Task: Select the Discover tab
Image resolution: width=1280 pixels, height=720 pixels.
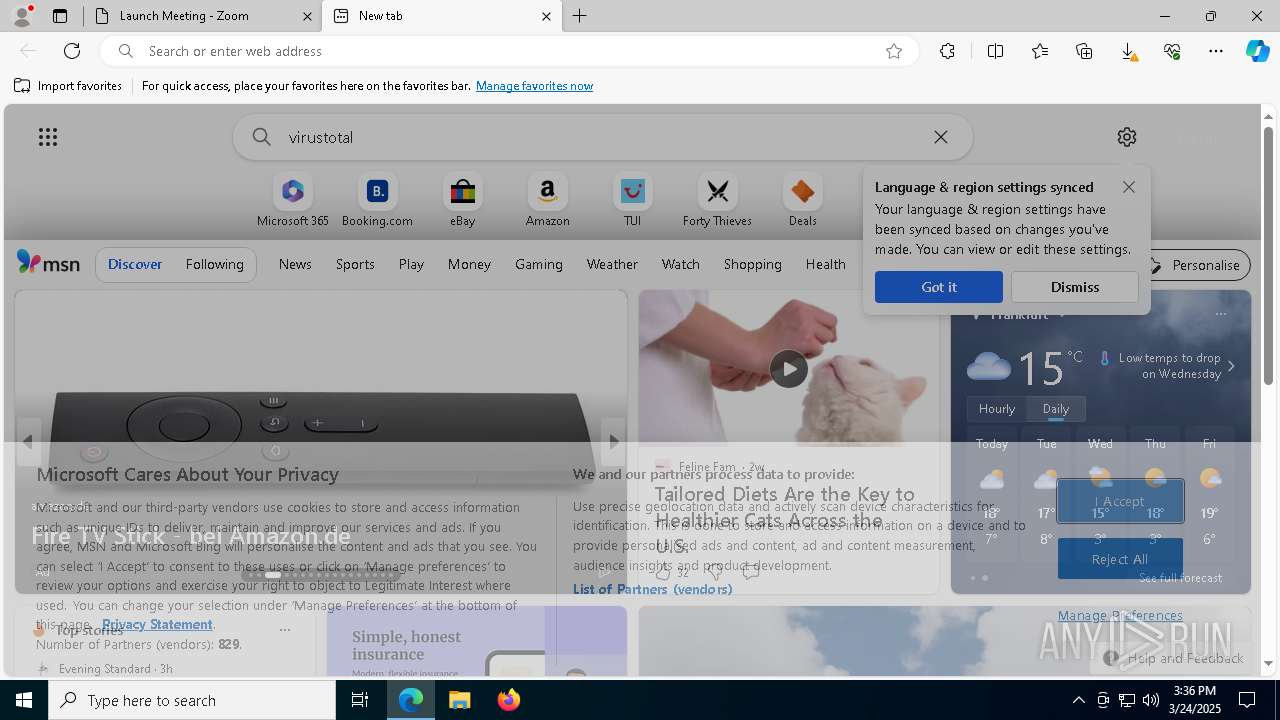Action: pos(135,264)
